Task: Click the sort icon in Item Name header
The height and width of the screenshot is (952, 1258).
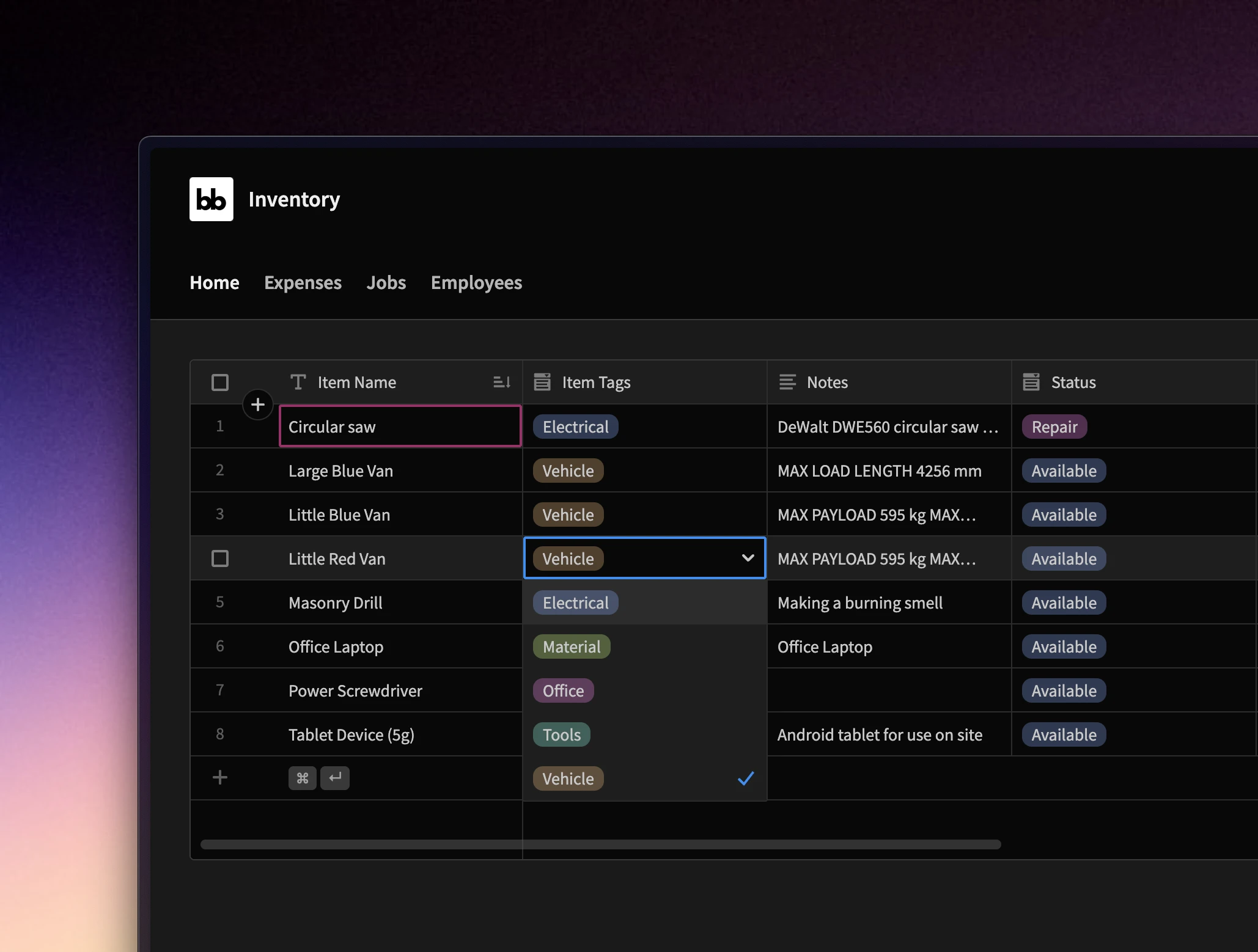Action: [502, 383]
